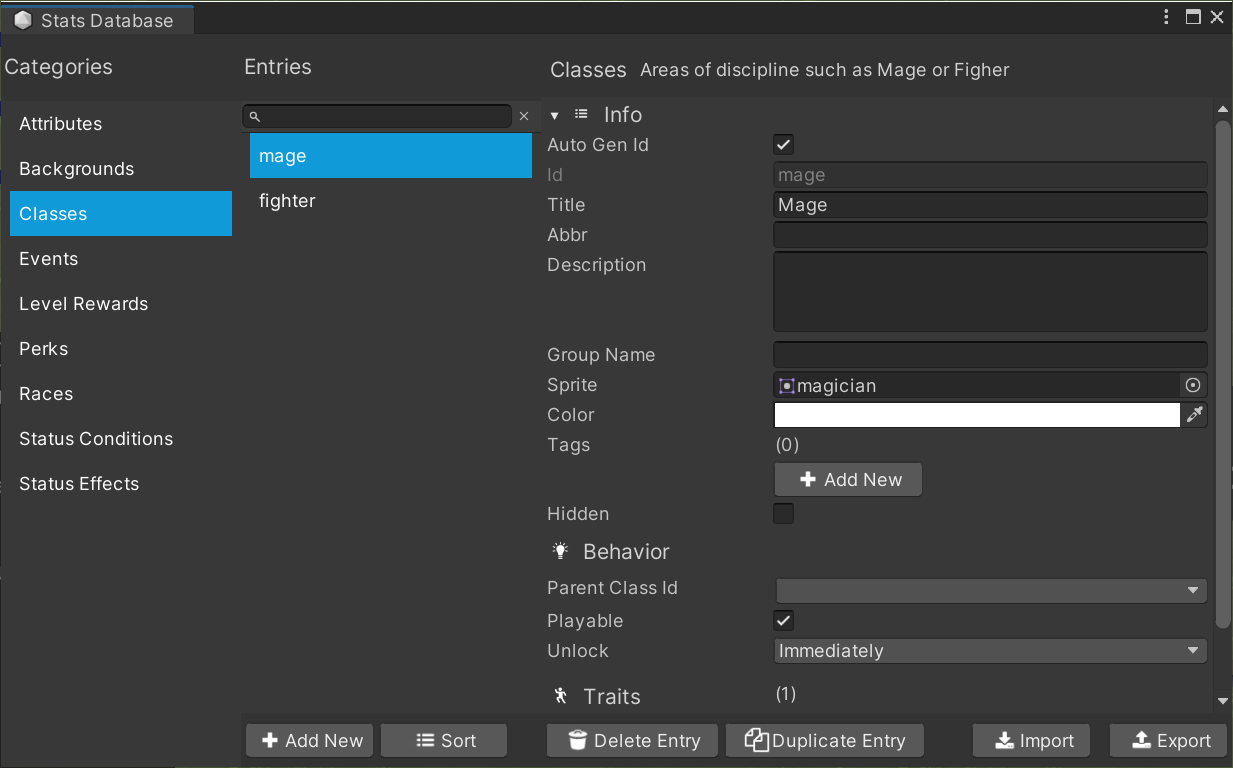1233x768 pixels.
Task: Click the Delete Entry trash button
Action: [x=634, y=741]
